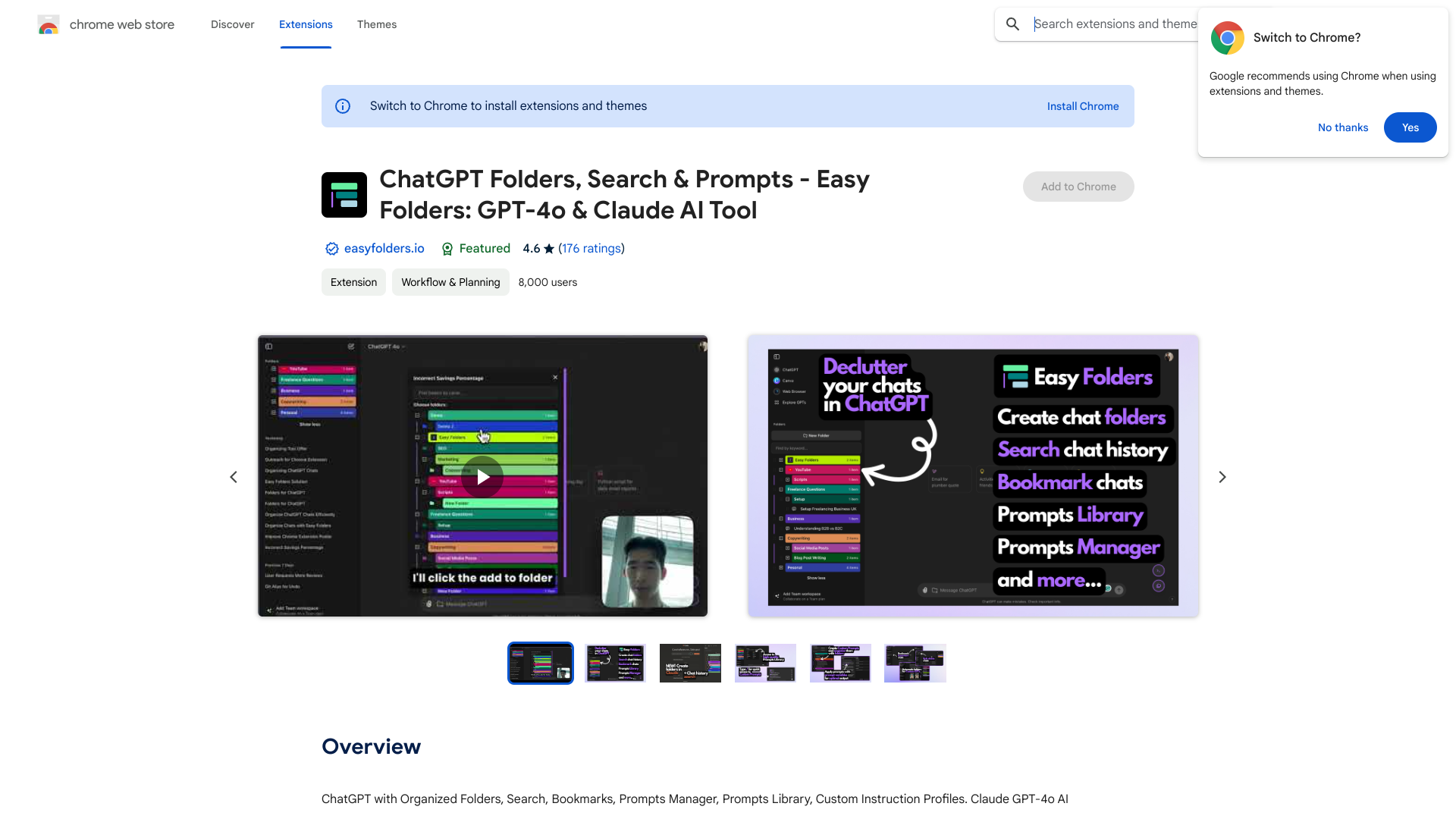Click the verified publisher icon next to easyfolders.io
Screen dimensions: 1456x819
pyautogui.click(x=331, y=249)
